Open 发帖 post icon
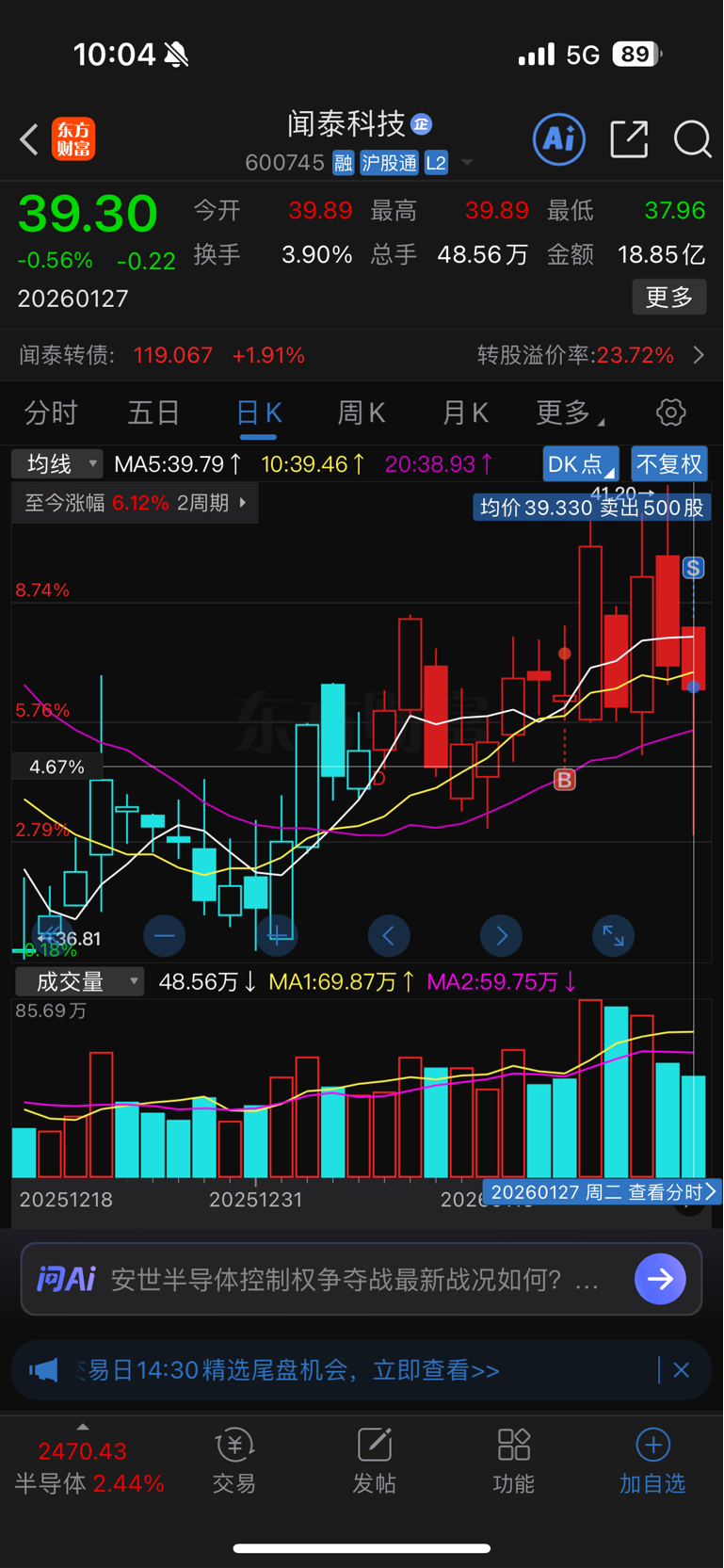This screenshot has width=724, height=1568. click(374, 1462)
